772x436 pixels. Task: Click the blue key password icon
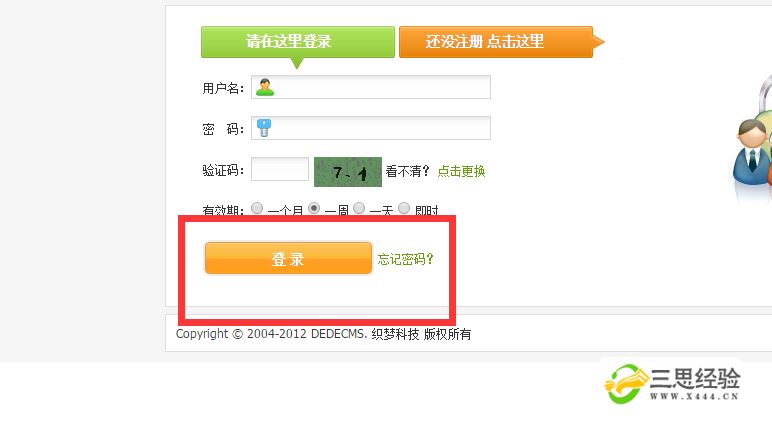264,127
